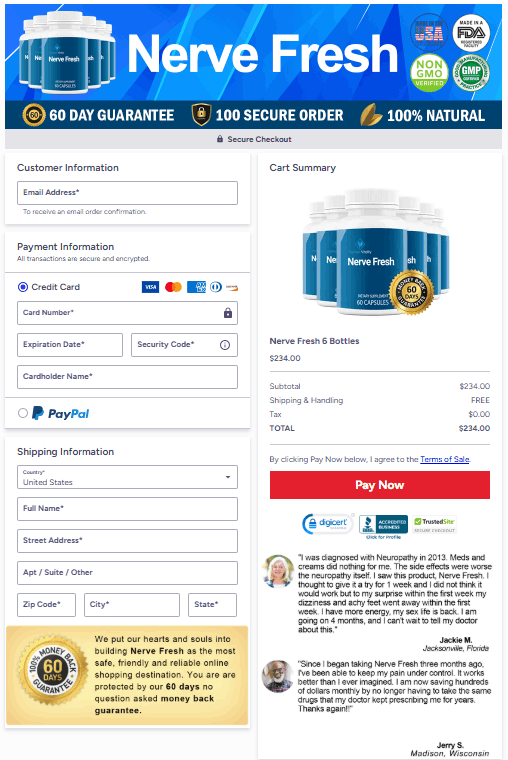Focus the Full Name field
The width and height of the screenshot is (508, 760).
pos(127,509)
